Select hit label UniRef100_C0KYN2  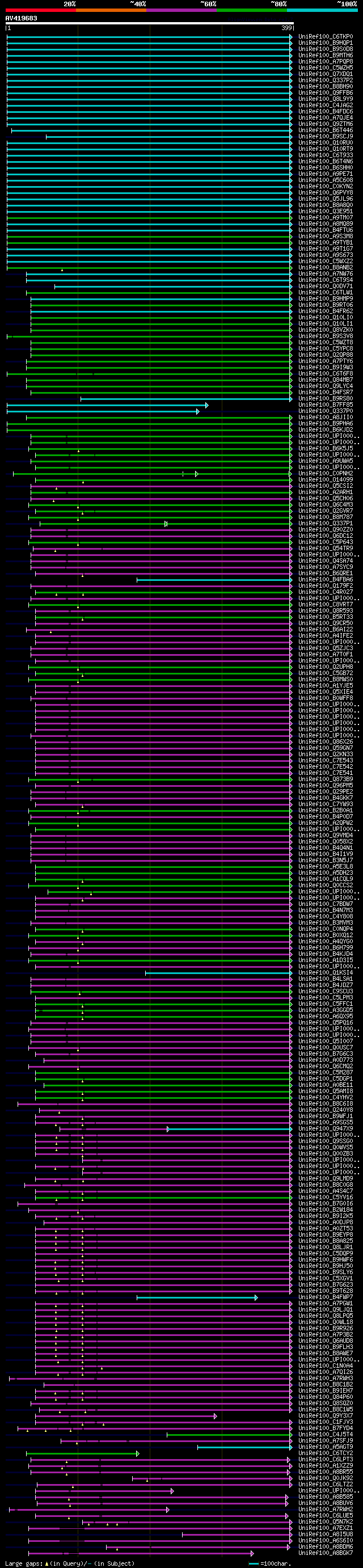tap(325, 186)
